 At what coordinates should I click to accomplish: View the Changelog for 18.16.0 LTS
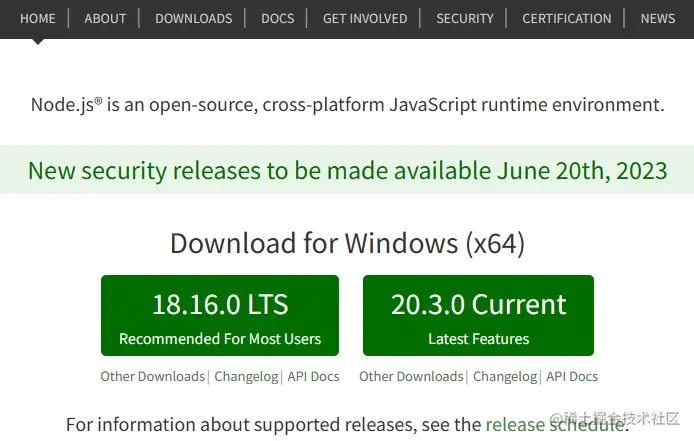(x=246, y=376)
